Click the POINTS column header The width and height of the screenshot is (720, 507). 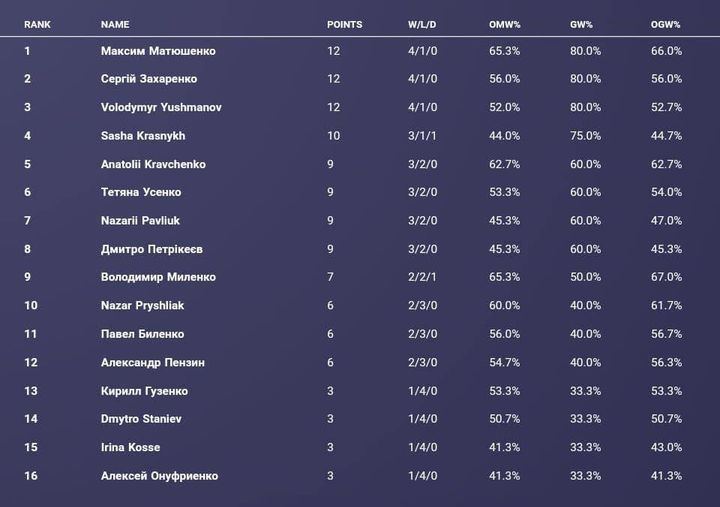click(x=344, y=24)
